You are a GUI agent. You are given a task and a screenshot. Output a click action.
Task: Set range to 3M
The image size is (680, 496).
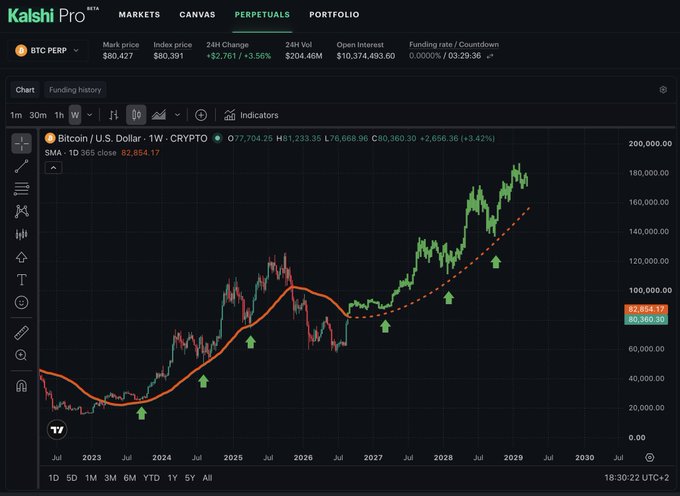click(110, 478)
